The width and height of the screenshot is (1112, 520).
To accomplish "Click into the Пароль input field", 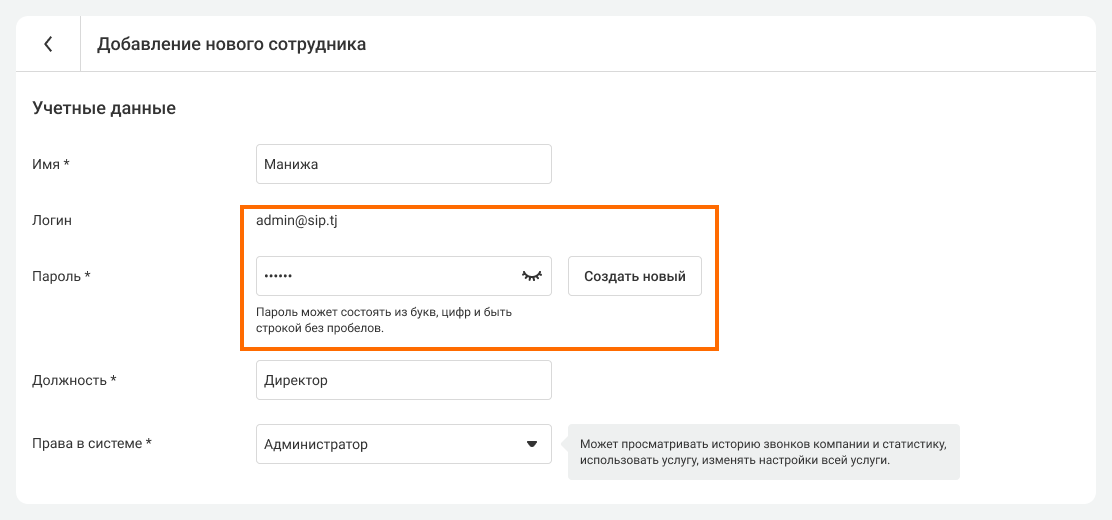I will pyautogui.click(x=385, y=276).
